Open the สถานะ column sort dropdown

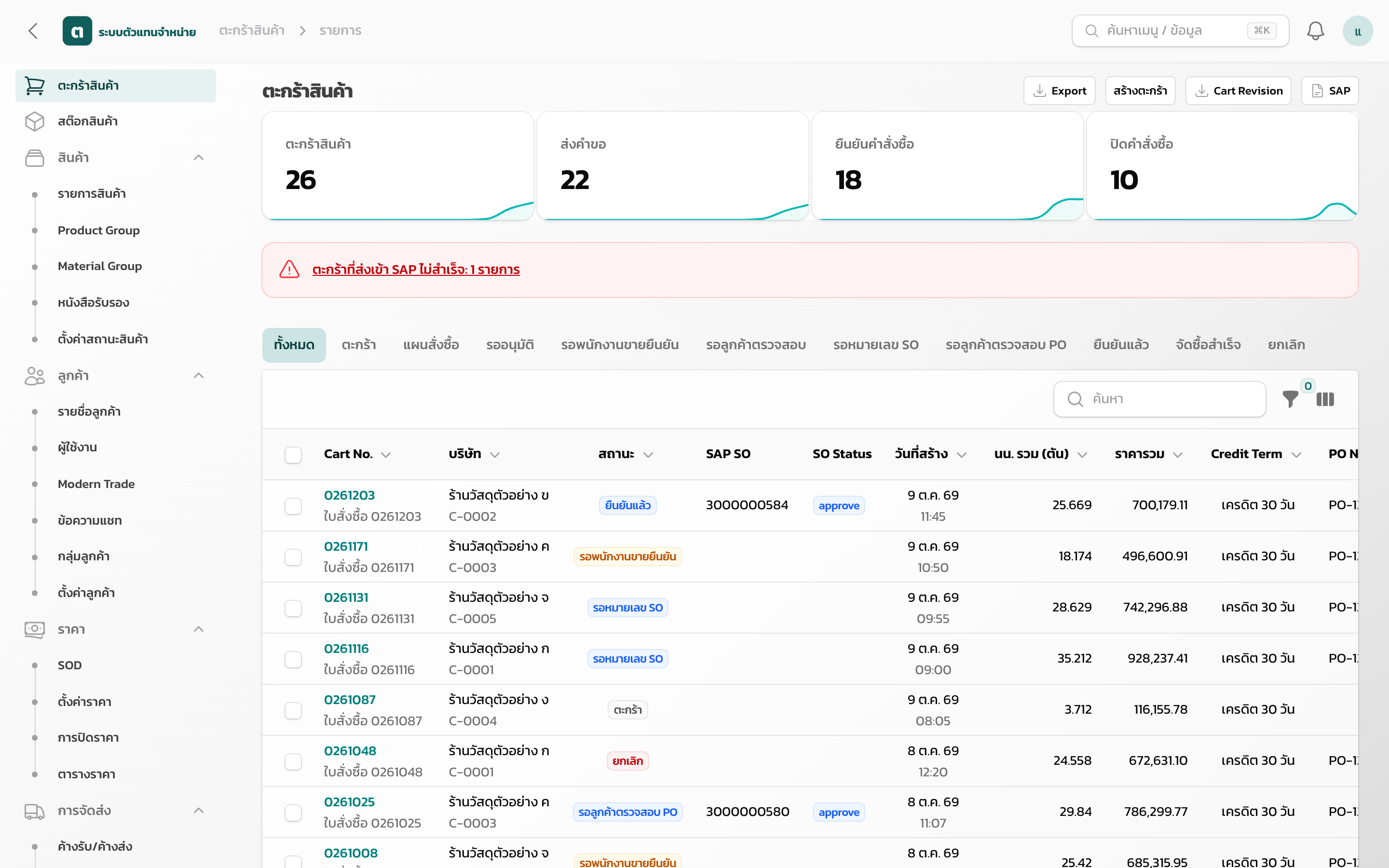click(x=649, y=455)
